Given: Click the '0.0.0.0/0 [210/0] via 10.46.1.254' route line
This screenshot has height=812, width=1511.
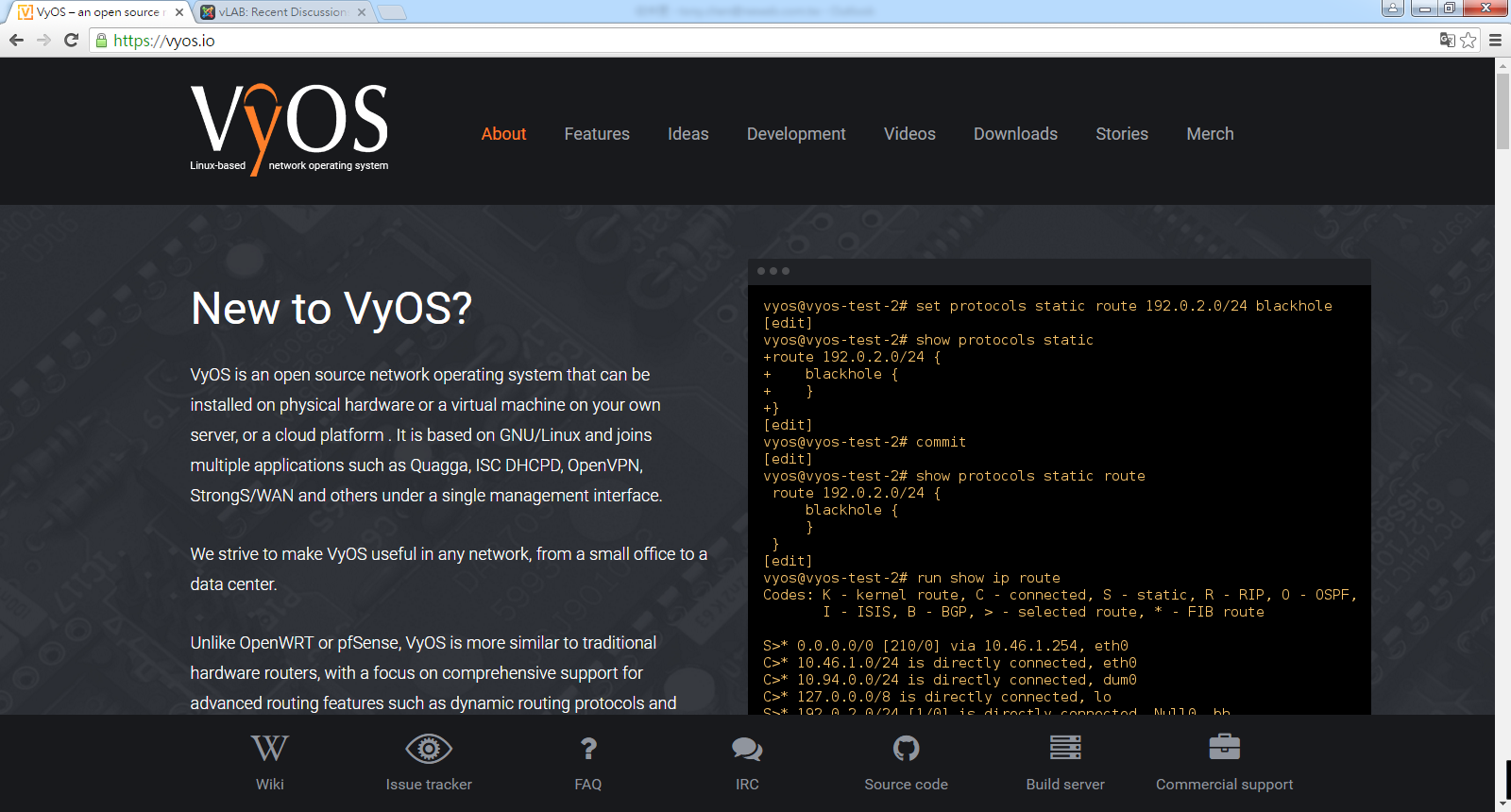Looking at the screenshot, I should (946, 646).
